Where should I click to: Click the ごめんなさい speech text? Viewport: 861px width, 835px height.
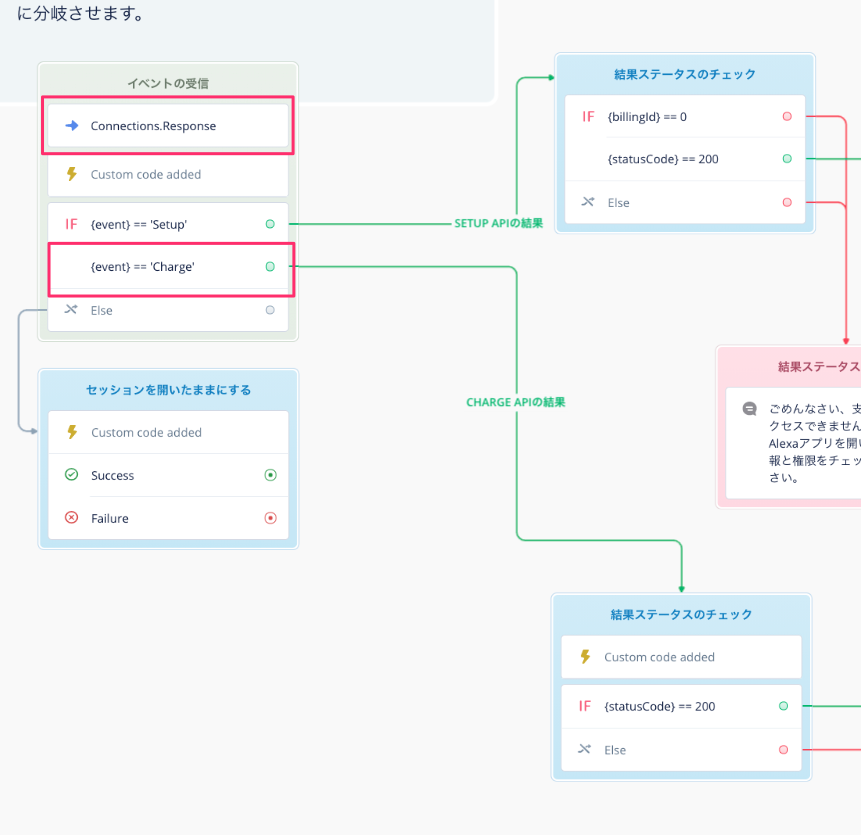click(814, 442)
